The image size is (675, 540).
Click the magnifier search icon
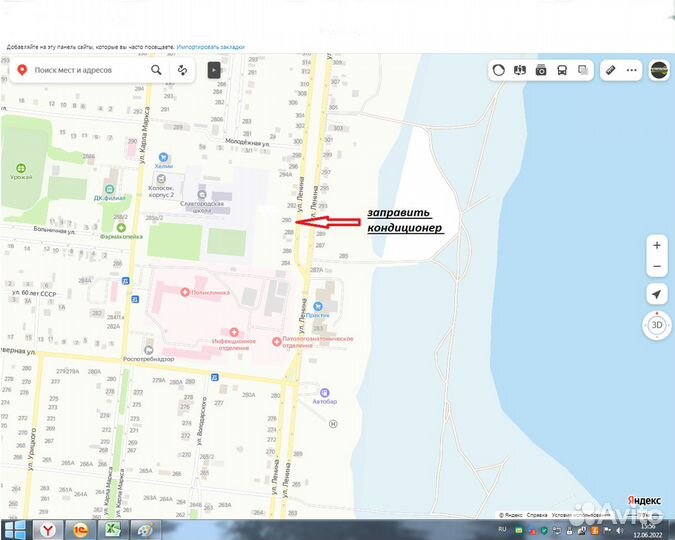point(156,70)
